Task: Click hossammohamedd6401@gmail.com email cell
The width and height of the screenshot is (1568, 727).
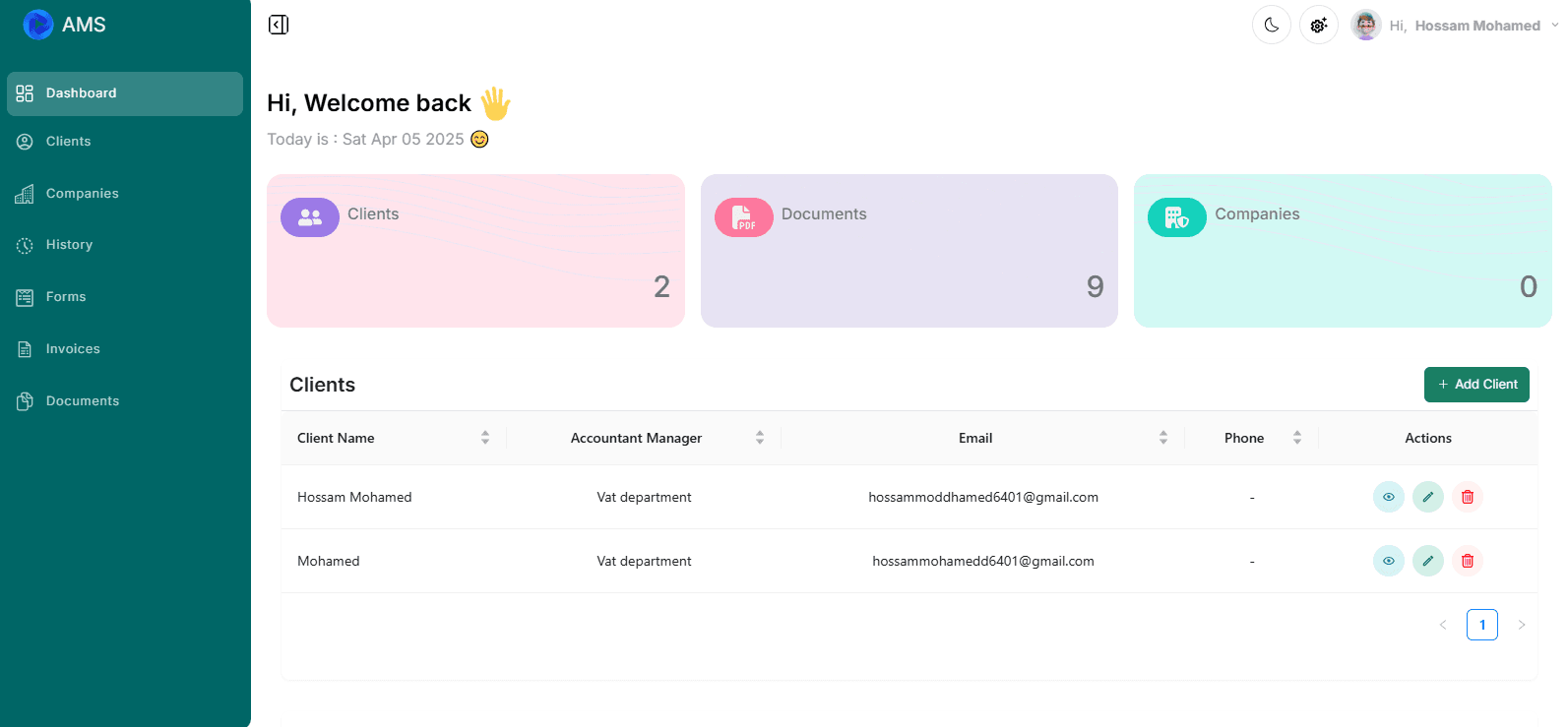Action: click(983, 561)
